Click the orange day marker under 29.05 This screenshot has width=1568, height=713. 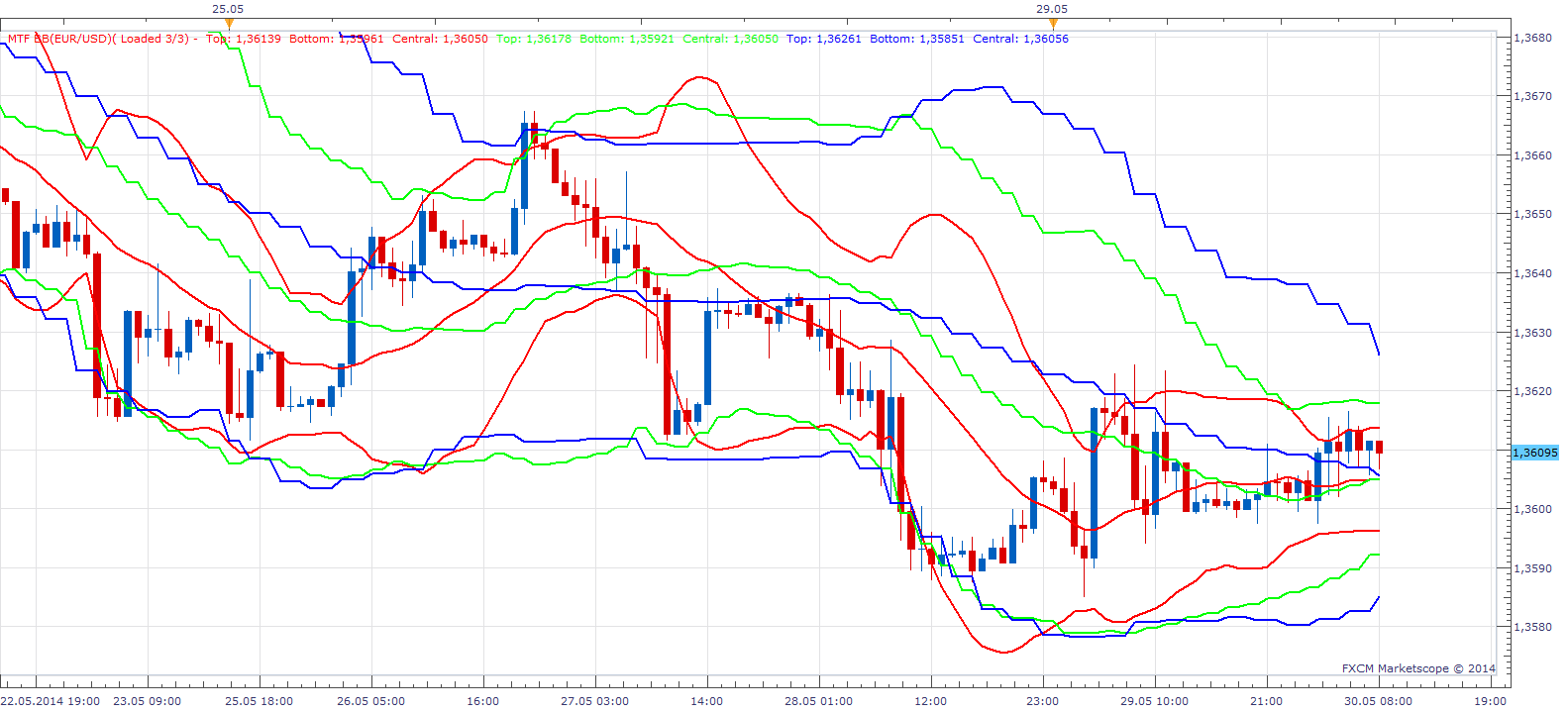(x=1053, y=23)
